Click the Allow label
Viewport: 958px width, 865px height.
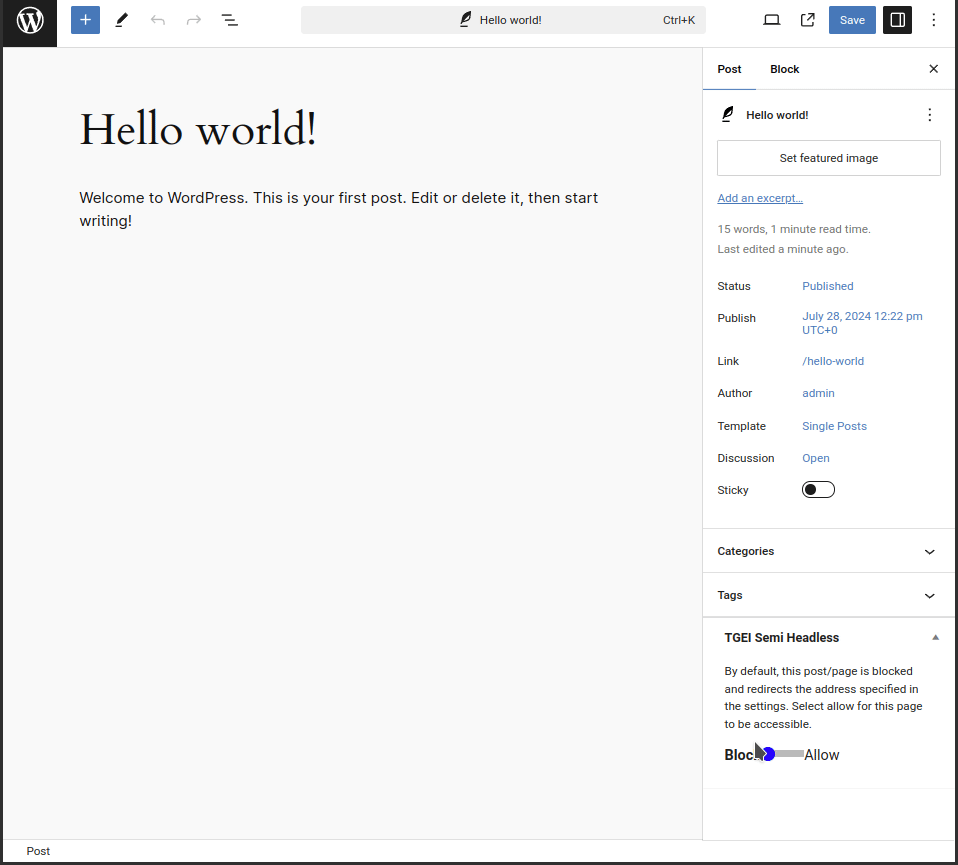[822, 755]
